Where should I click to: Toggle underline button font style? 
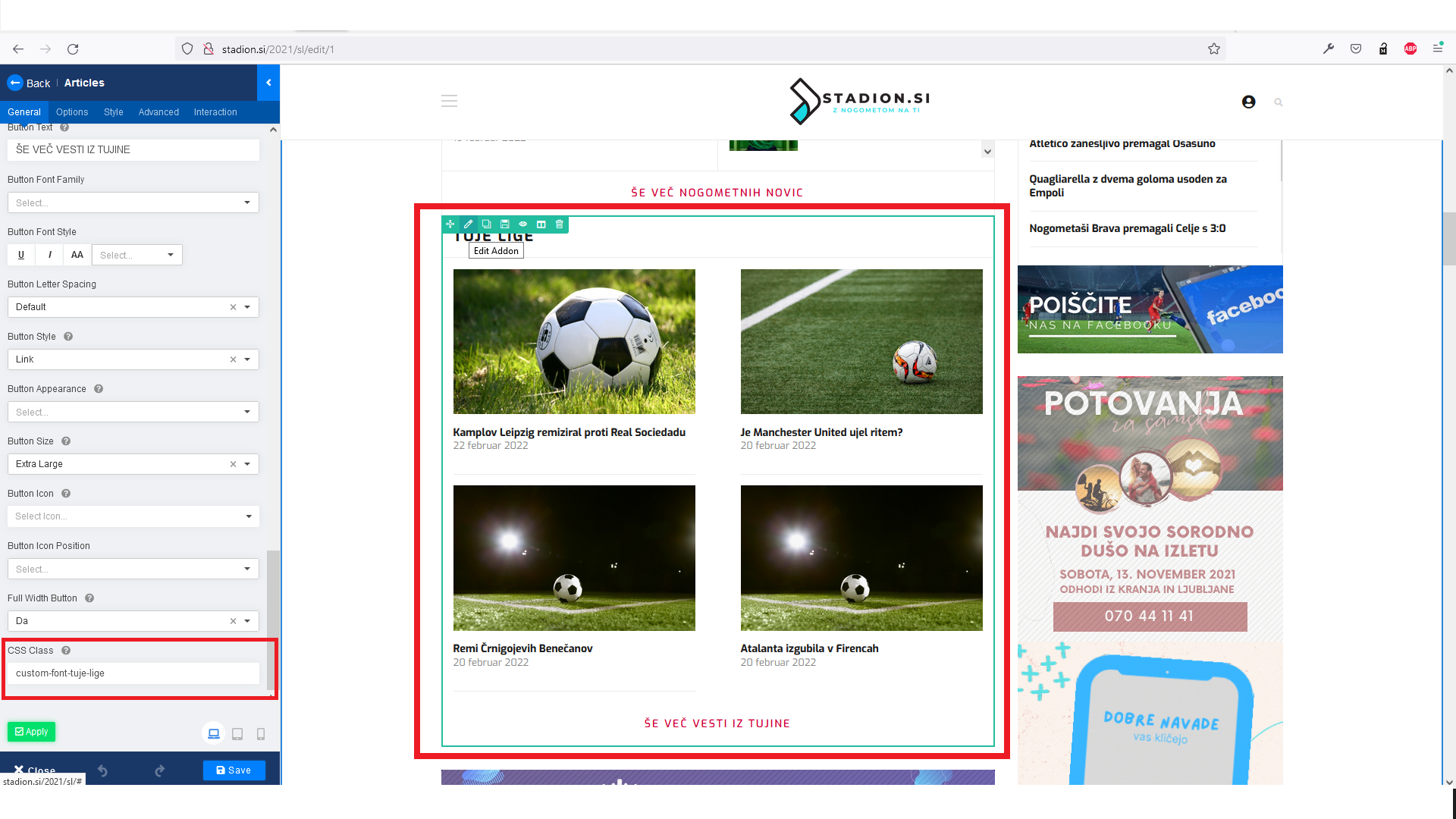coord(21,255)
